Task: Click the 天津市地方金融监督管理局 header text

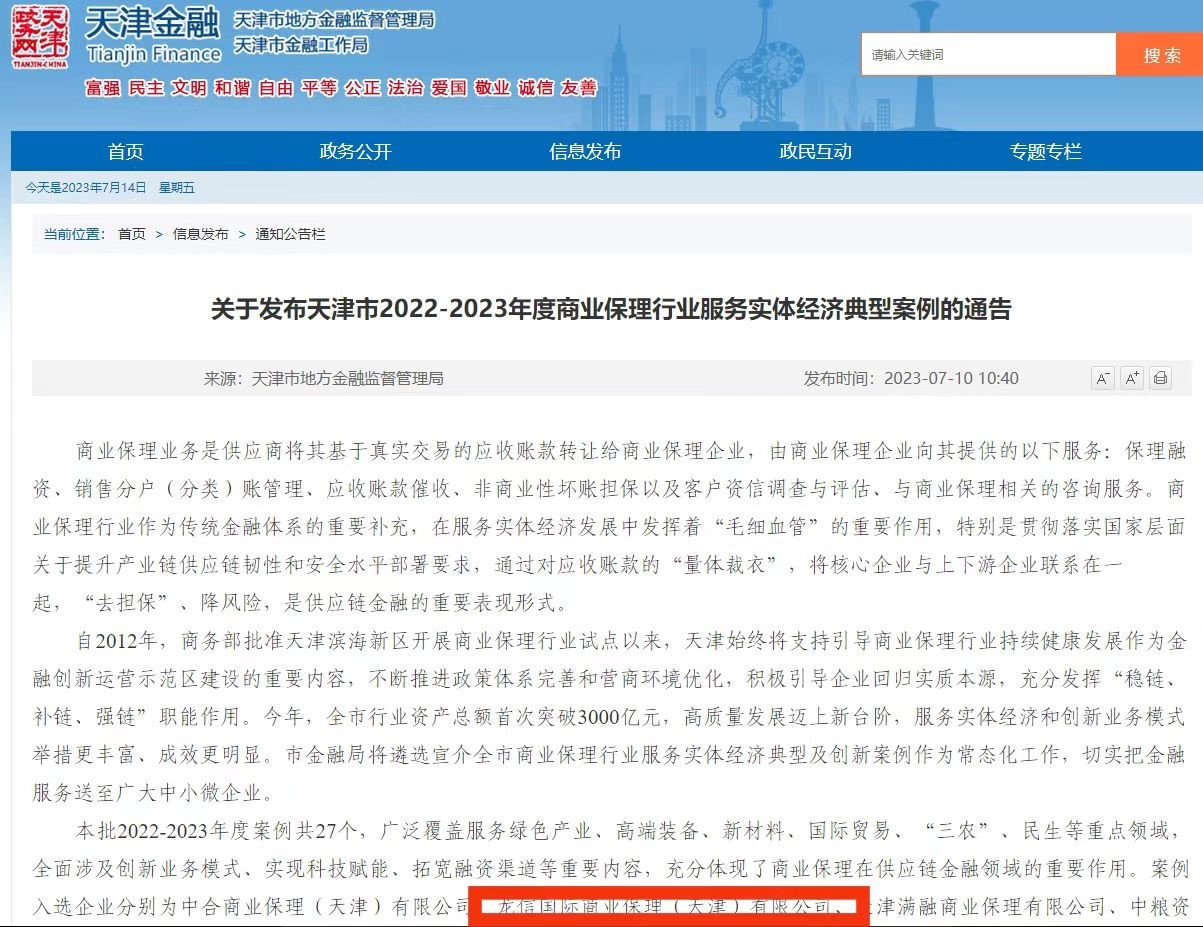Action: pos(333,20)
